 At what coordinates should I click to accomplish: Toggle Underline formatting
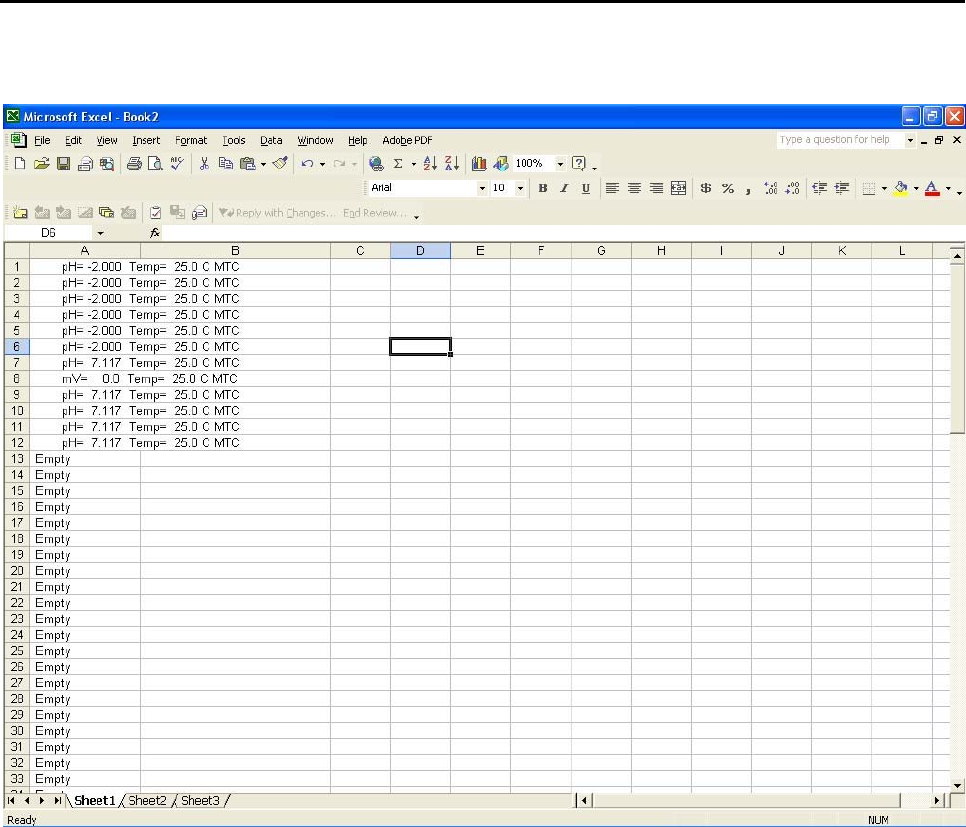[x=585, y=188]
